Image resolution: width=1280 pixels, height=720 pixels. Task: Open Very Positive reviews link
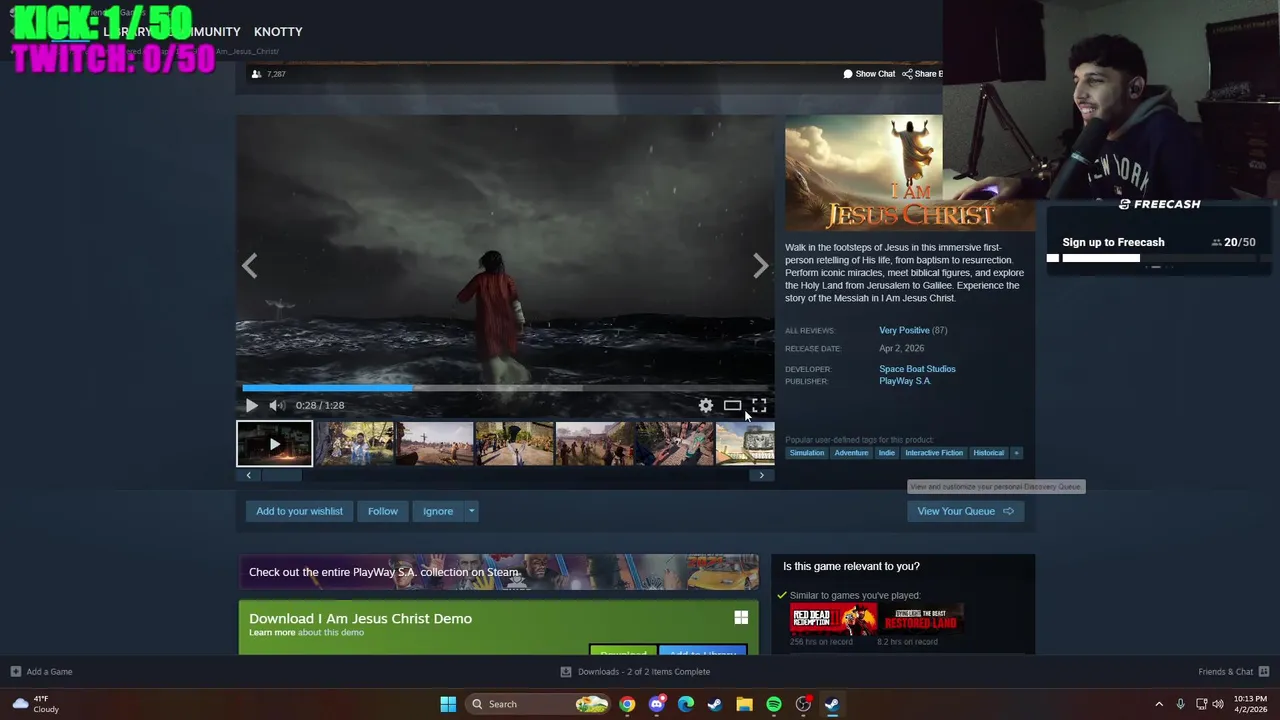click(x=904, y=330)
